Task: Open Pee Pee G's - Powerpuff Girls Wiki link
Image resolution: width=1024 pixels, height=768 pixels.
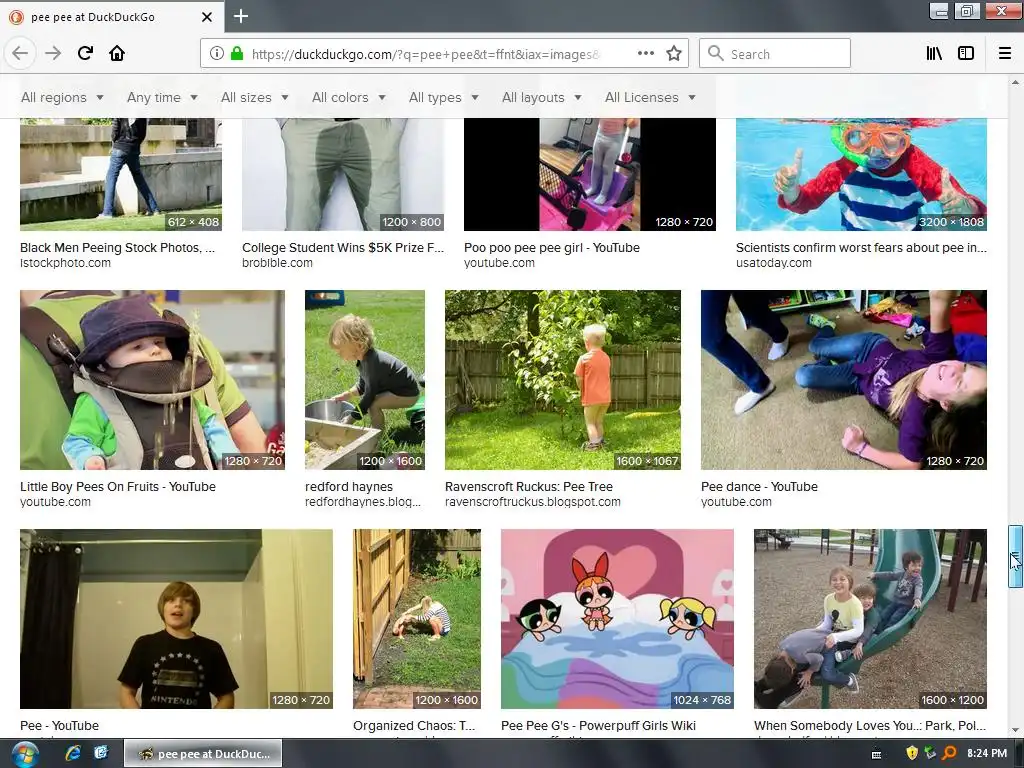Action: pos(598,726)
